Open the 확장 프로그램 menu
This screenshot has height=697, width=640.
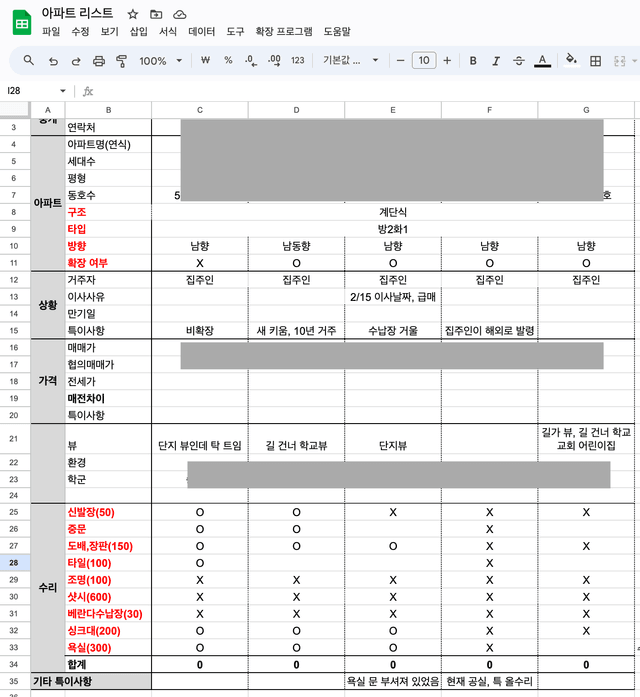(284, 32)
